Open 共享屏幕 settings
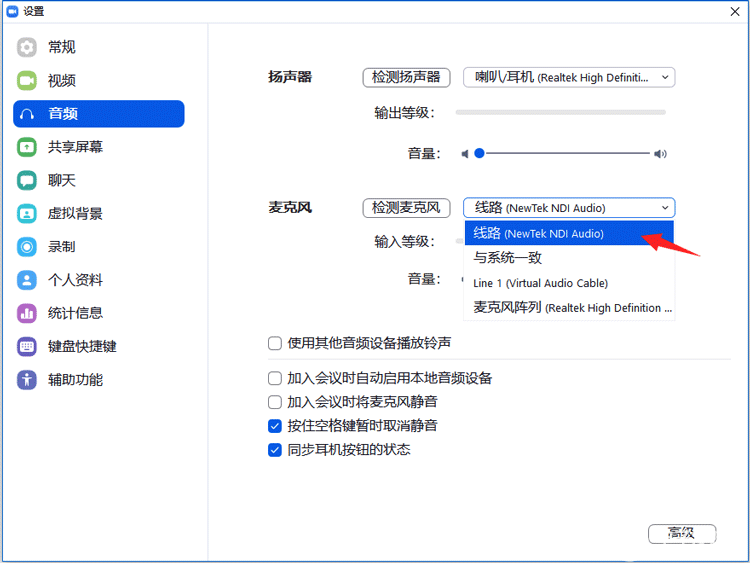The width and height of the screenshot is (750, 563). pos(99,147)
